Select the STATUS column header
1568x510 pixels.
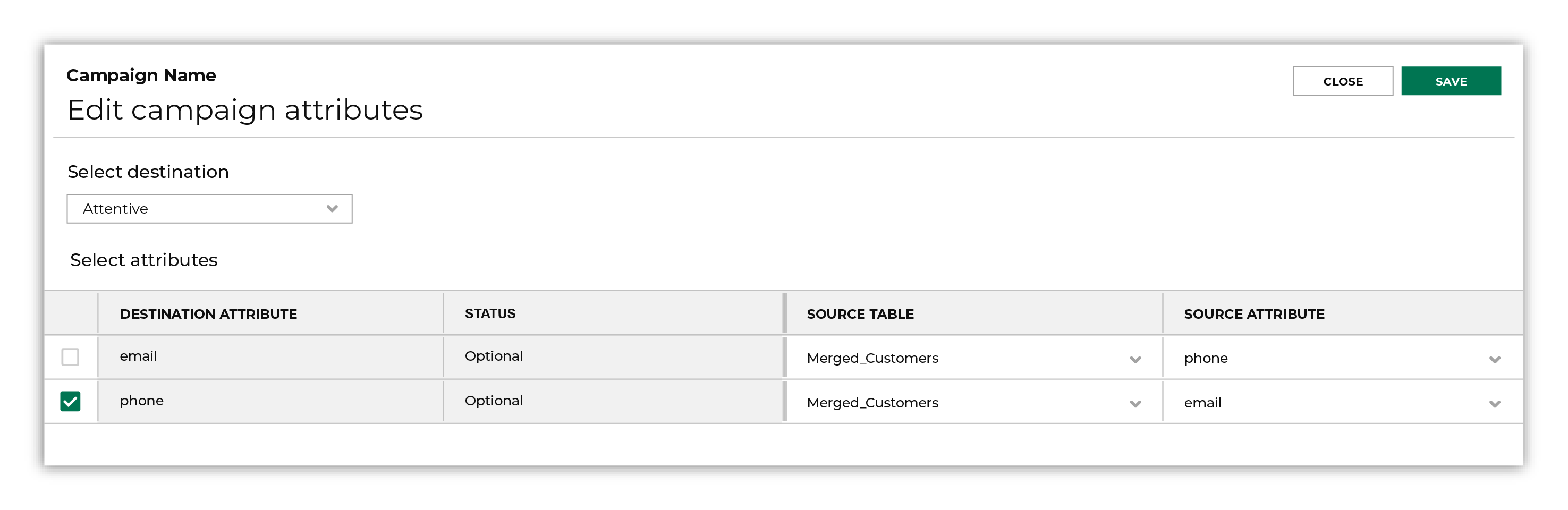pos(490,313)
